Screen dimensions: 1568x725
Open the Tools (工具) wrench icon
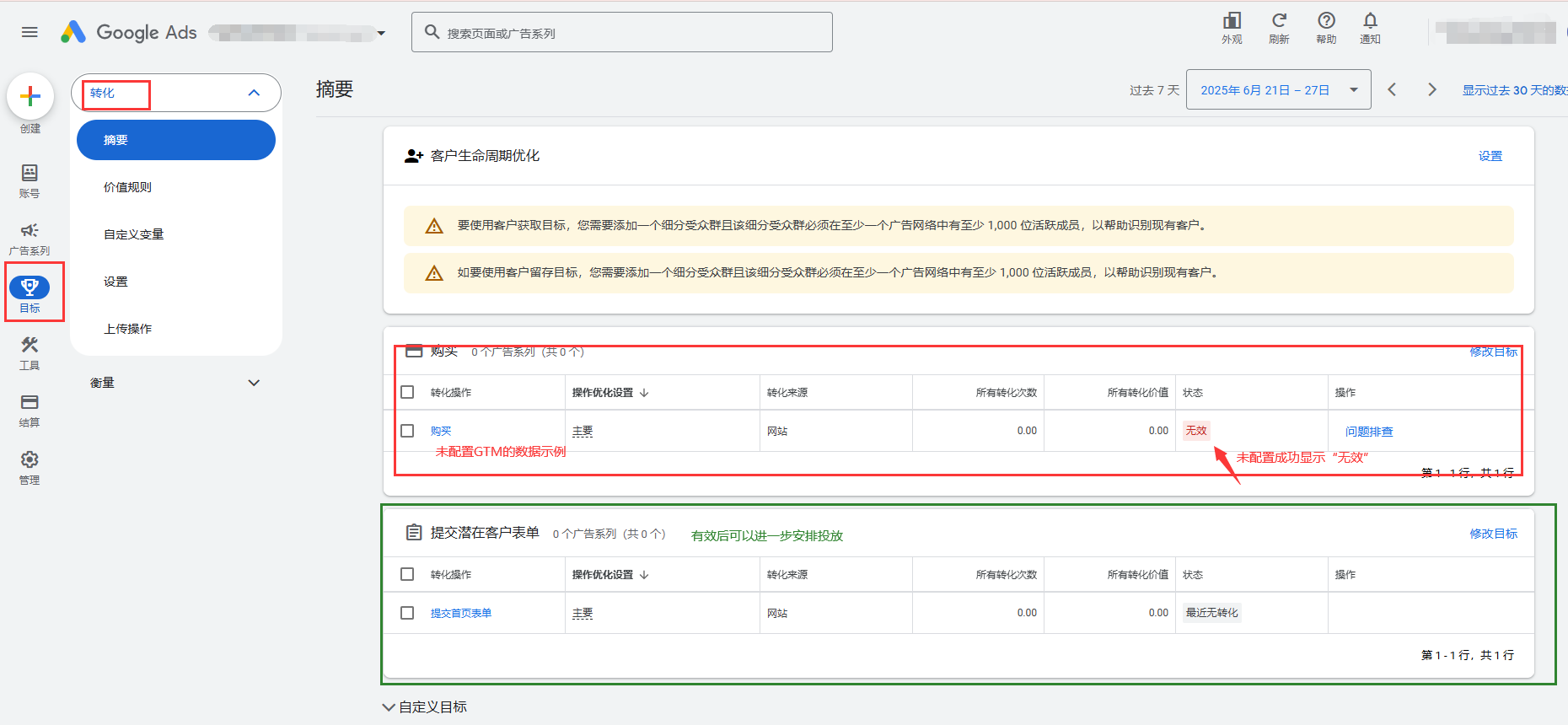30,346
